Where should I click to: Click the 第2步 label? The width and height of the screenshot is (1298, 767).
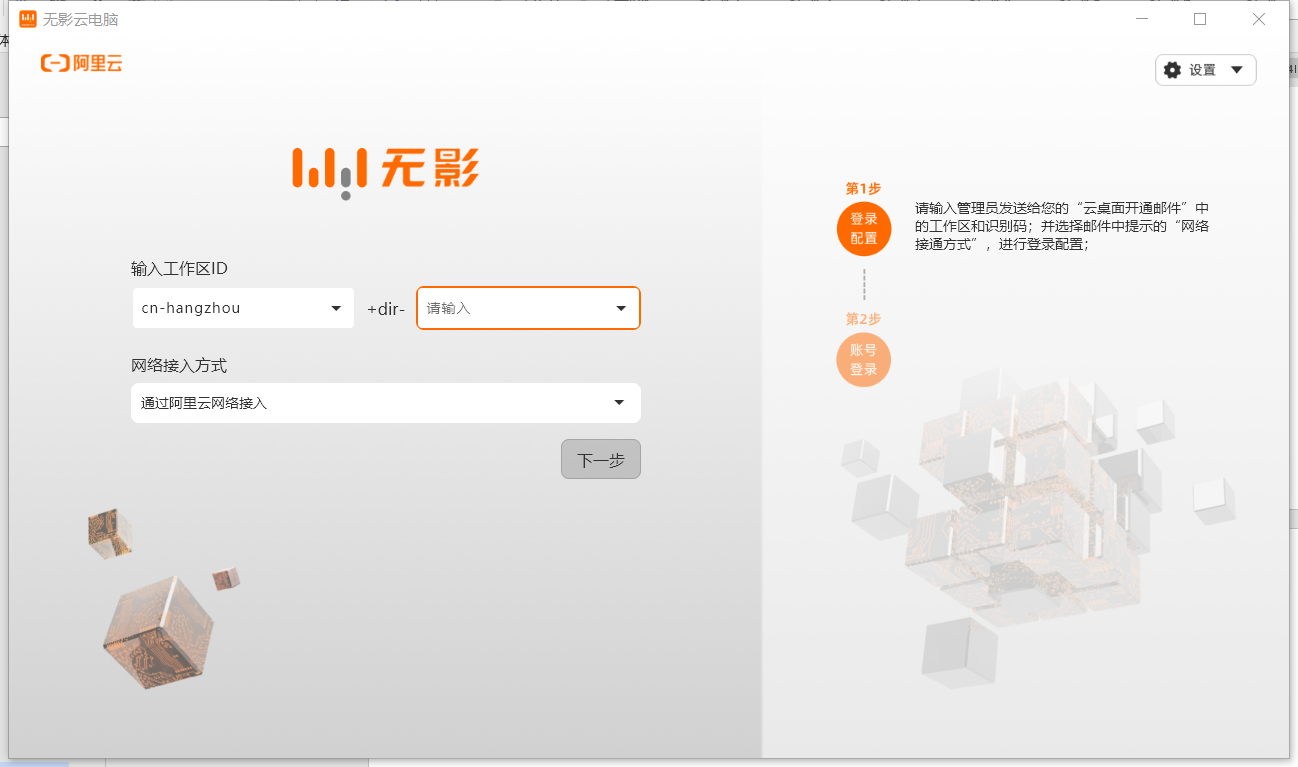click(x=863, y=319)
